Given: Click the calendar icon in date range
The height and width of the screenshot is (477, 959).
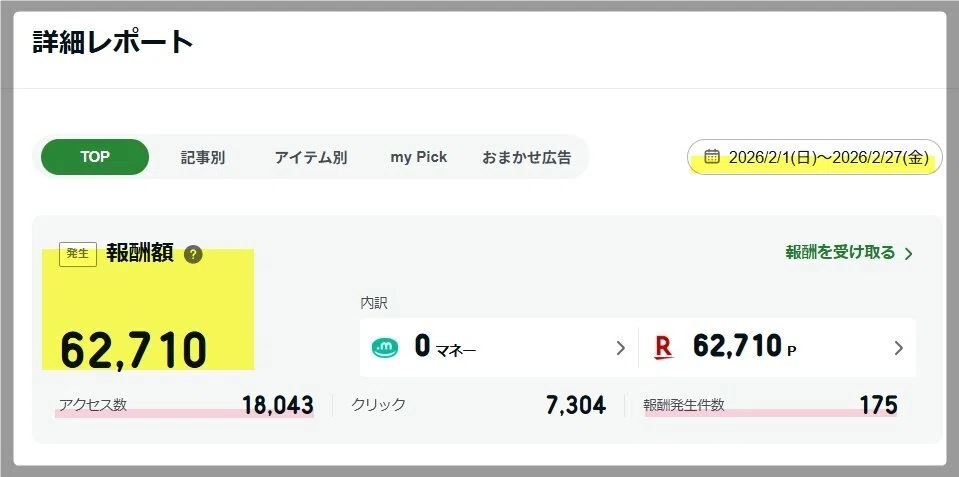Looking at the screenshot, I should 712,157.
